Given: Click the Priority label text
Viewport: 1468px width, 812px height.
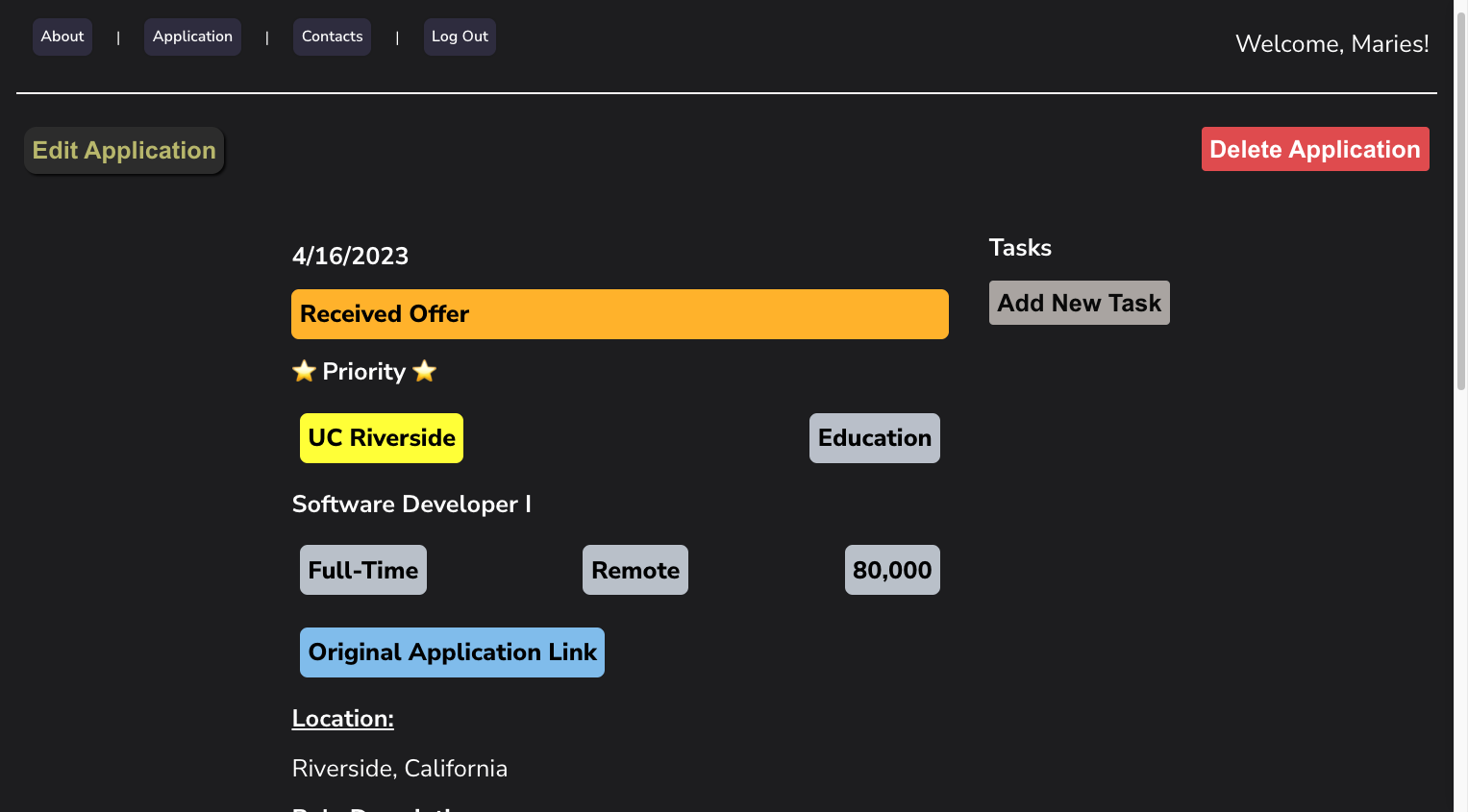Looking at the screenshot, I should pos(364,372).
